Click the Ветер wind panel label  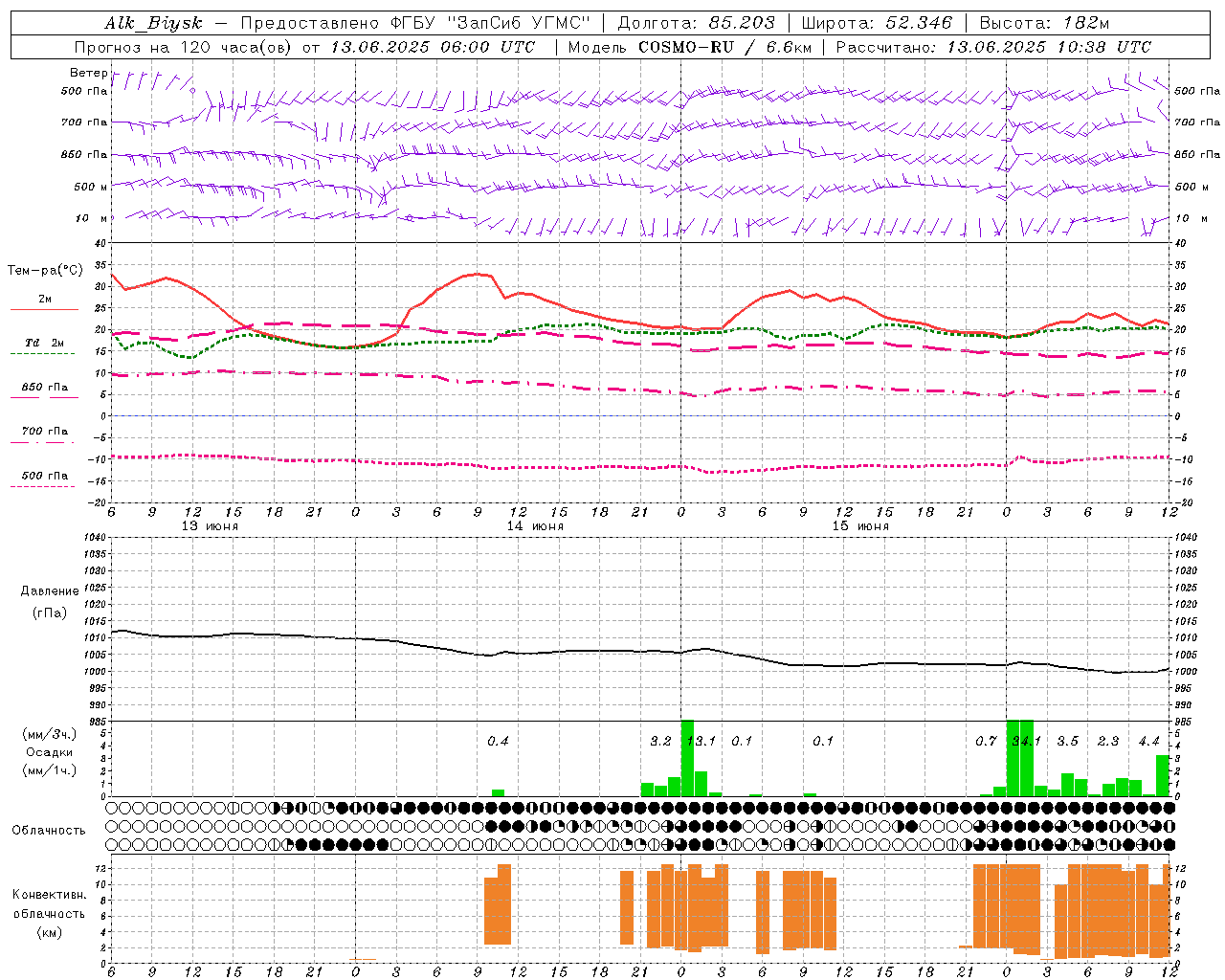coord(89,73)
